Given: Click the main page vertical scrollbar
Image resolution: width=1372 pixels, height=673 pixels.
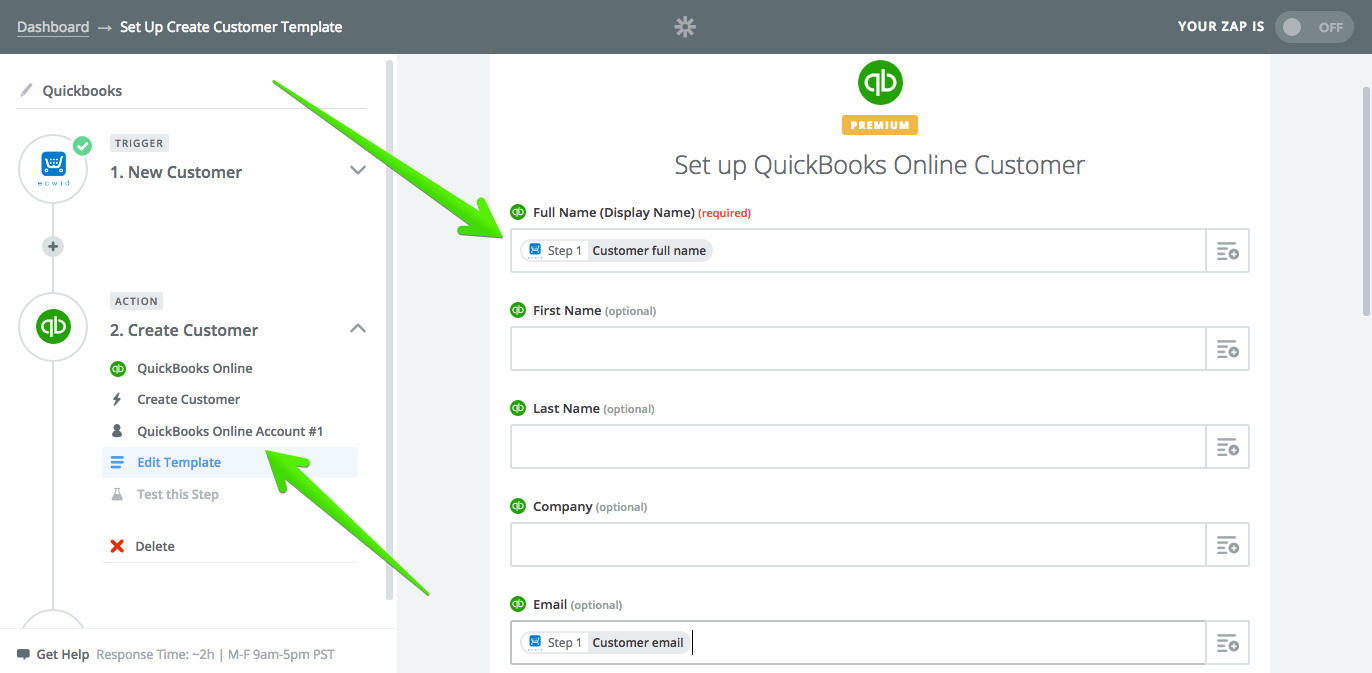Looking at the screenshot, I should tap(1366, 200).
